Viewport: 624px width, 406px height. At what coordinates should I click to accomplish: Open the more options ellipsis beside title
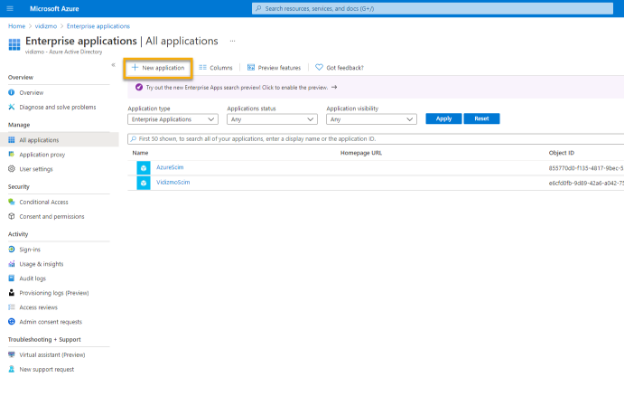[x=233, y=41]
